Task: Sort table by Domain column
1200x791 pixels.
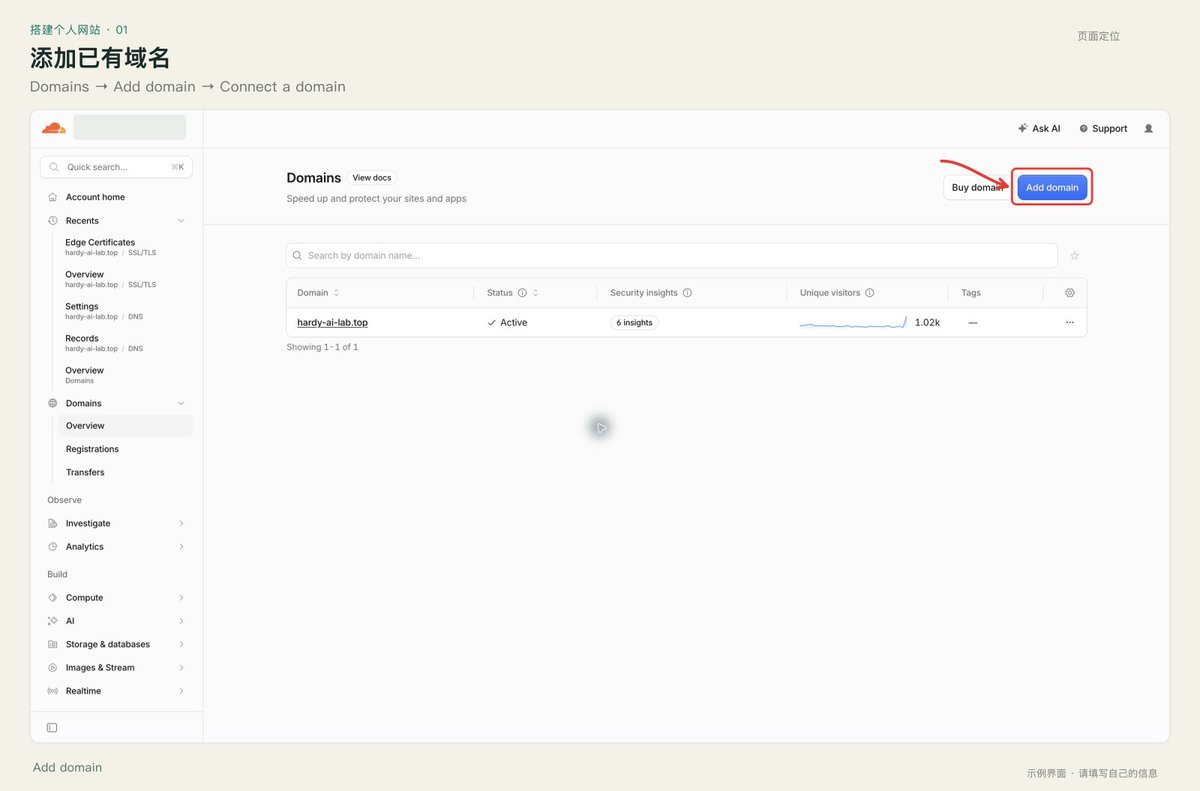Action: [x=336, y=293]
